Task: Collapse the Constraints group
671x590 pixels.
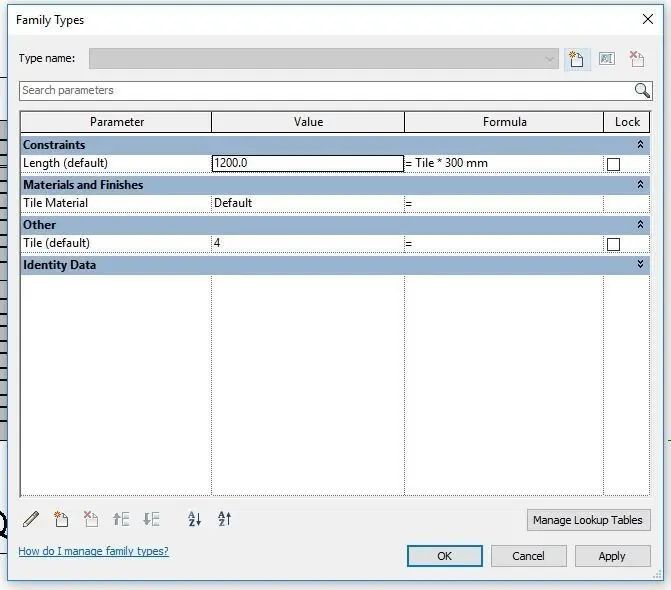Action: pos(640,145)
